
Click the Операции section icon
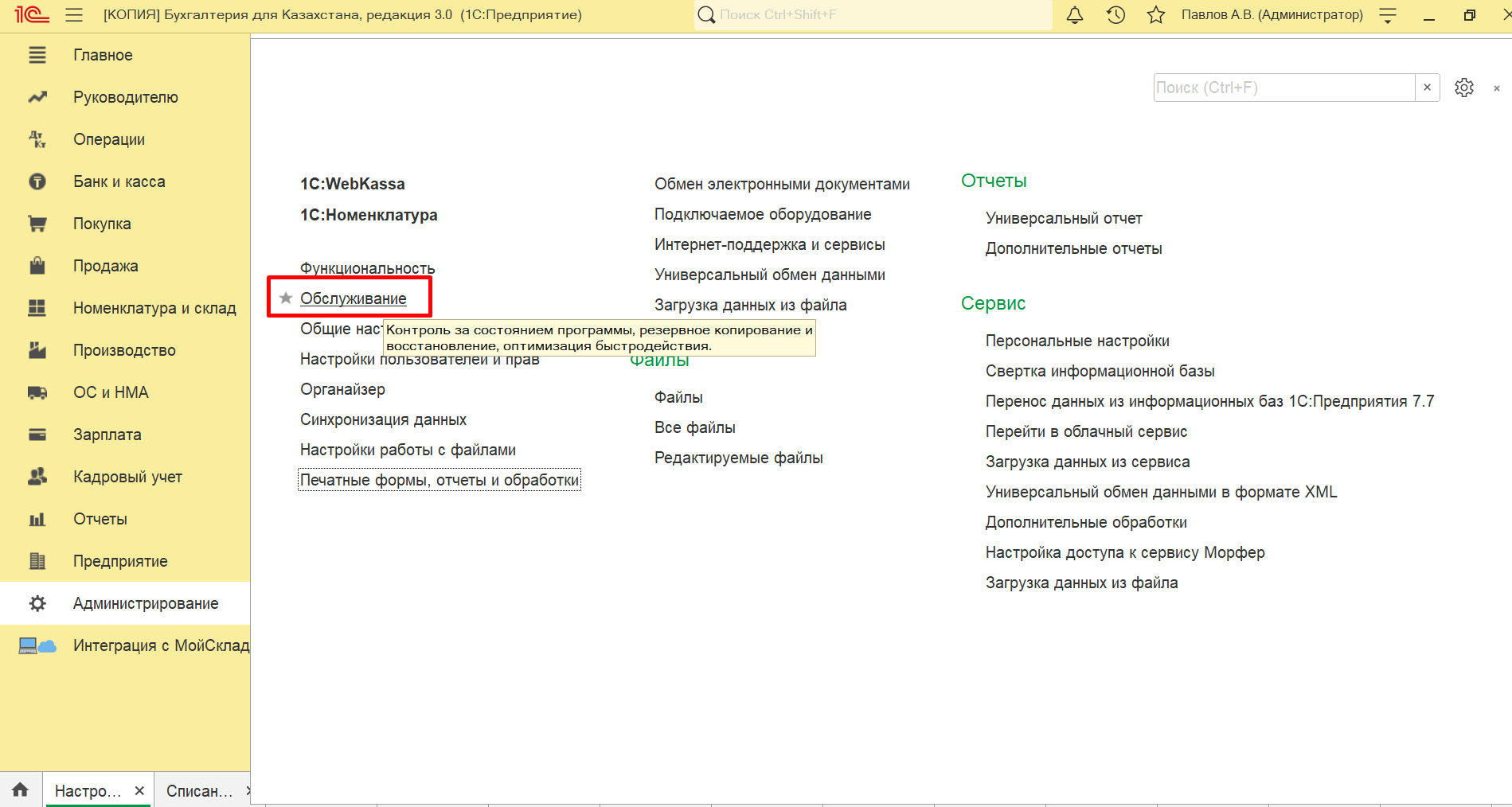(37, 139)
